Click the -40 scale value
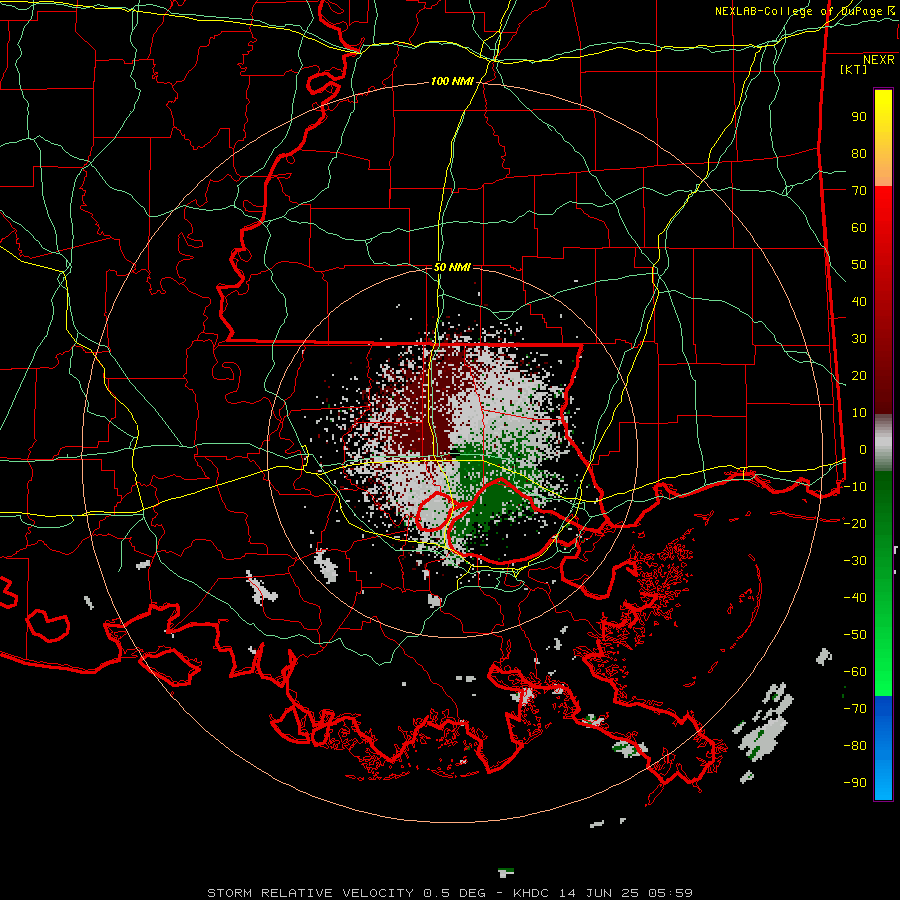Viewport: 900px width, 900px height. [x=855, y=598]
